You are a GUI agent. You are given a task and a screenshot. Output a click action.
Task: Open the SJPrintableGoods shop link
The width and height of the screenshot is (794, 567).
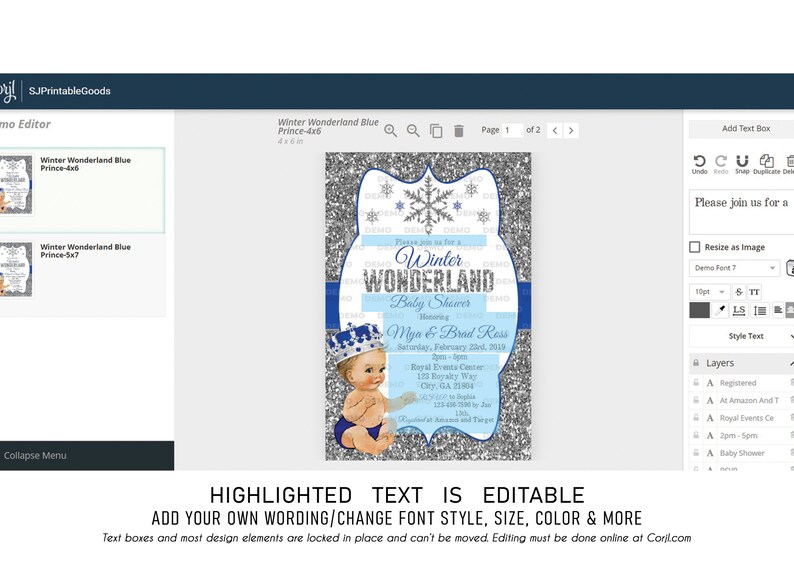coord(69,91)
